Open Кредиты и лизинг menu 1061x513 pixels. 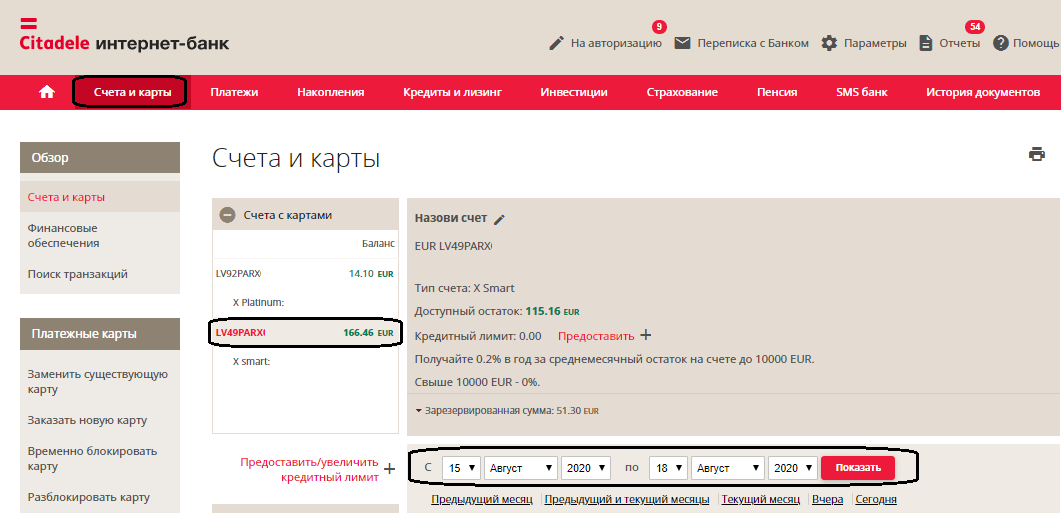pos(453,93)
